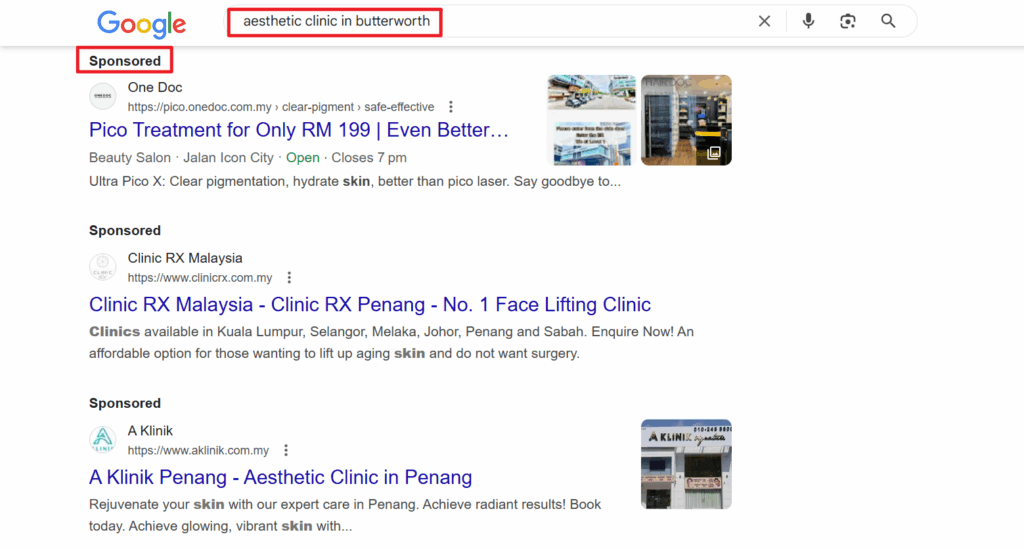Click the Beauty Salon label
This screenshot has height=549, width=1024.
[x=129, y=158]
